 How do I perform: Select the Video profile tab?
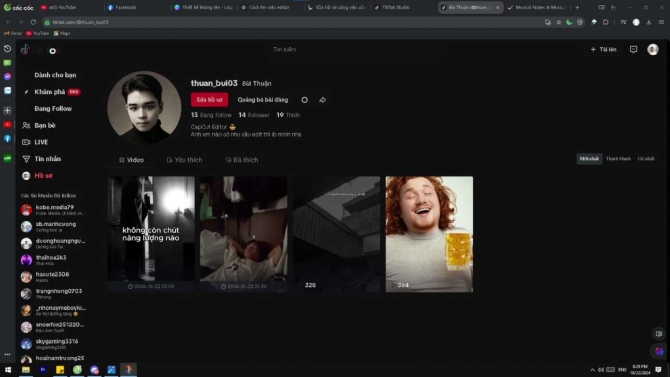tap(132, 160)
